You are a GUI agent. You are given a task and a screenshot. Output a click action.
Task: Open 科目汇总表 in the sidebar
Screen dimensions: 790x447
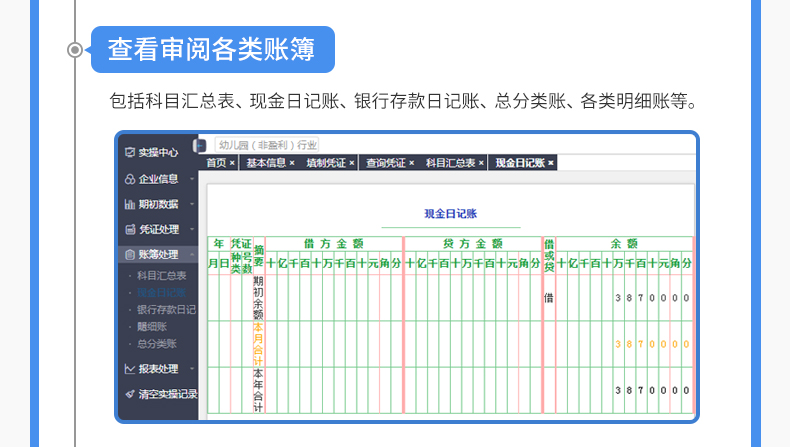[161, 274]
